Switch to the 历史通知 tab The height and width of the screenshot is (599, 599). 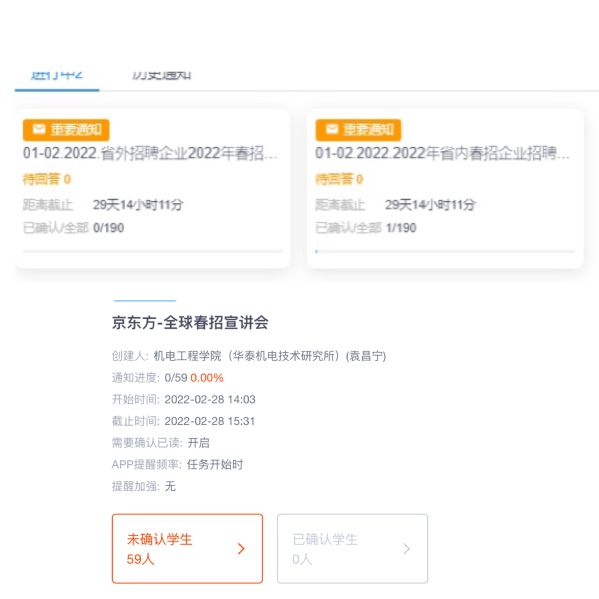click(x=161, y=75)
